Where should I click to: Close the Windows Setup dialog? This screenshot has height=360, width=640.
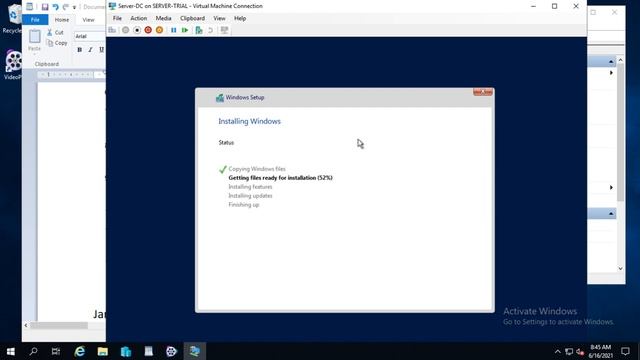[x=483, y=92]
